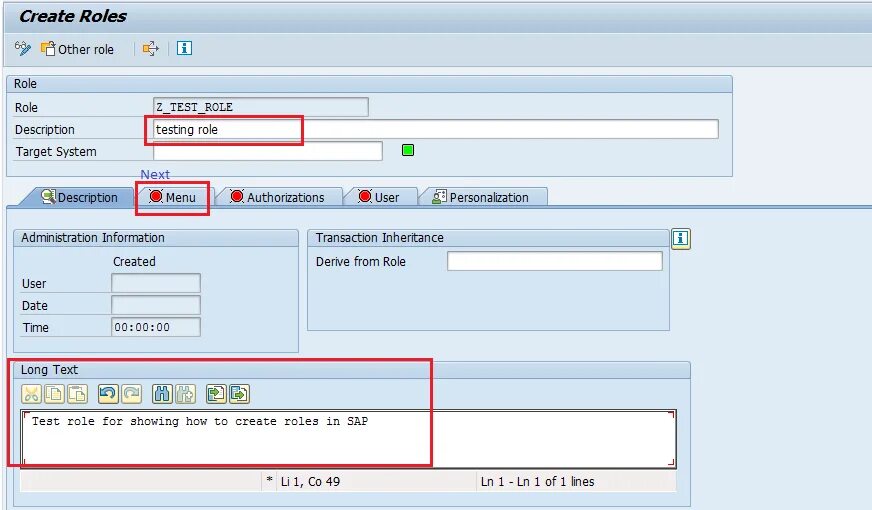The image size is (872, 510).
Task: Click the asterisk modified indicator in status bar
Action: click(269, 481)
